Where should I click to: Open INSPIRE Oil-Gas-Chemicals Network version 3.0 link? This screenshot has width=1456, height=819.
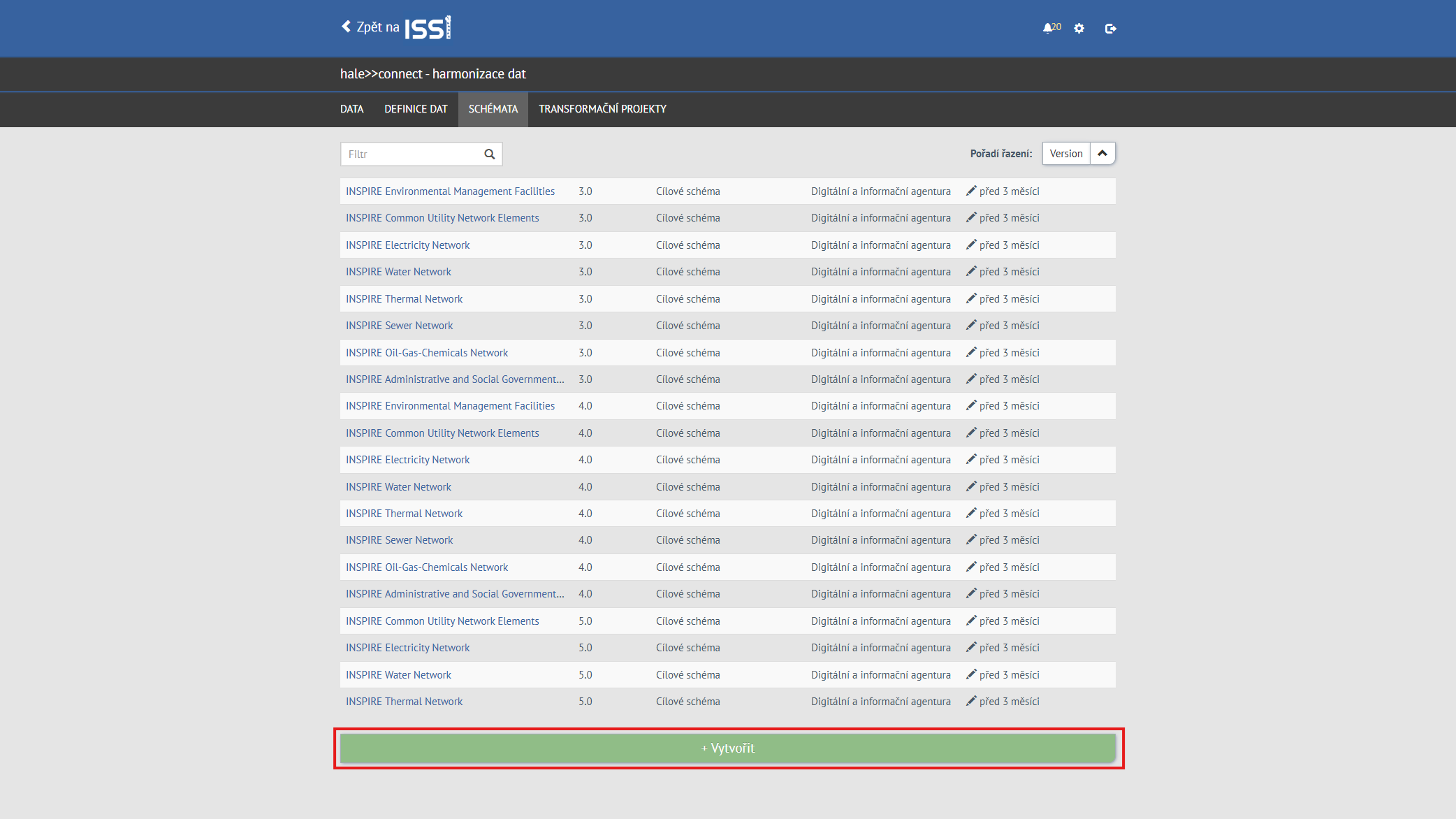click(x=427, y=353)
